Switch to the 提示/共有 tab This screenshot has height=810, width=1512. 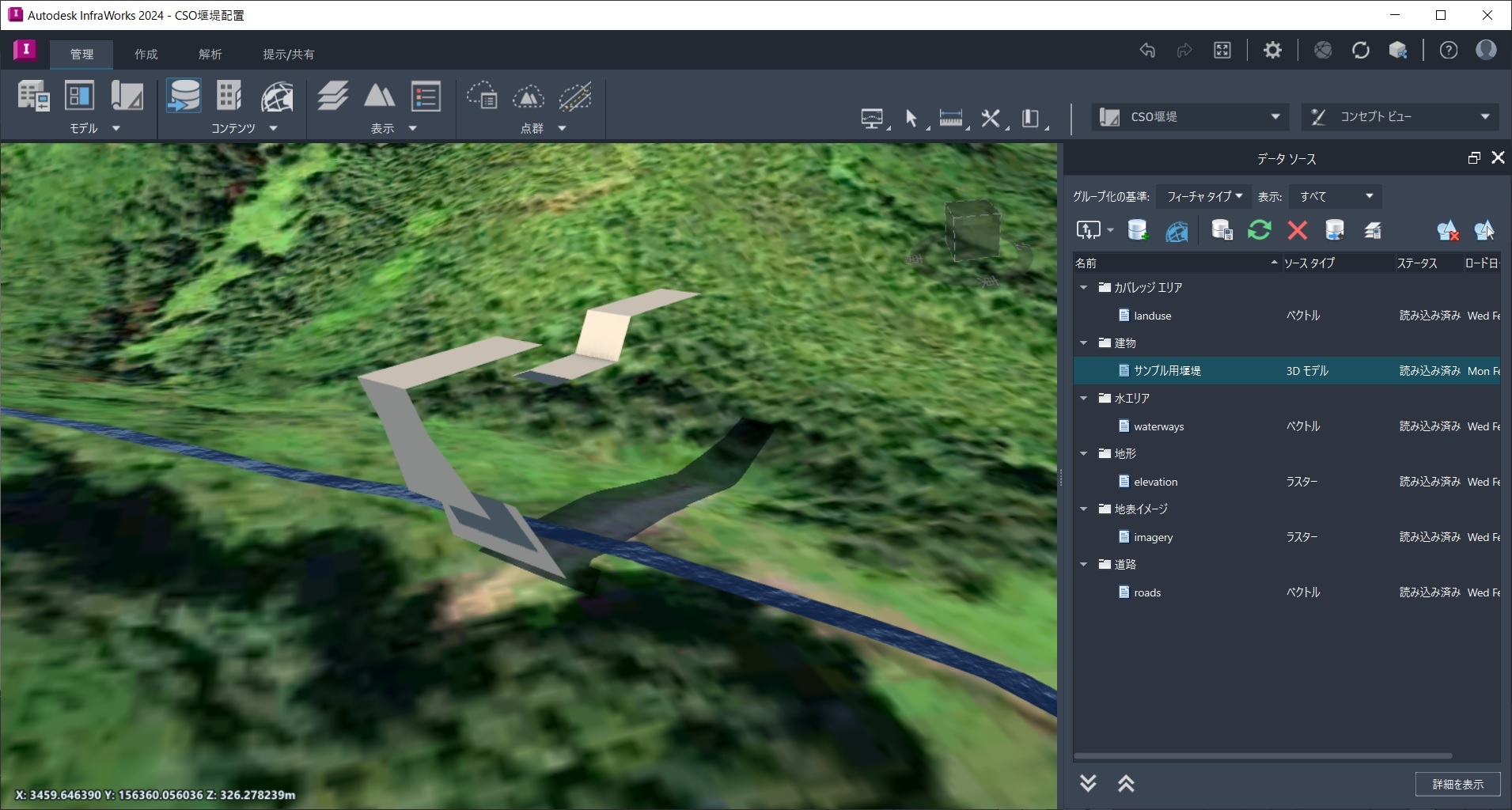click(288, 54)
